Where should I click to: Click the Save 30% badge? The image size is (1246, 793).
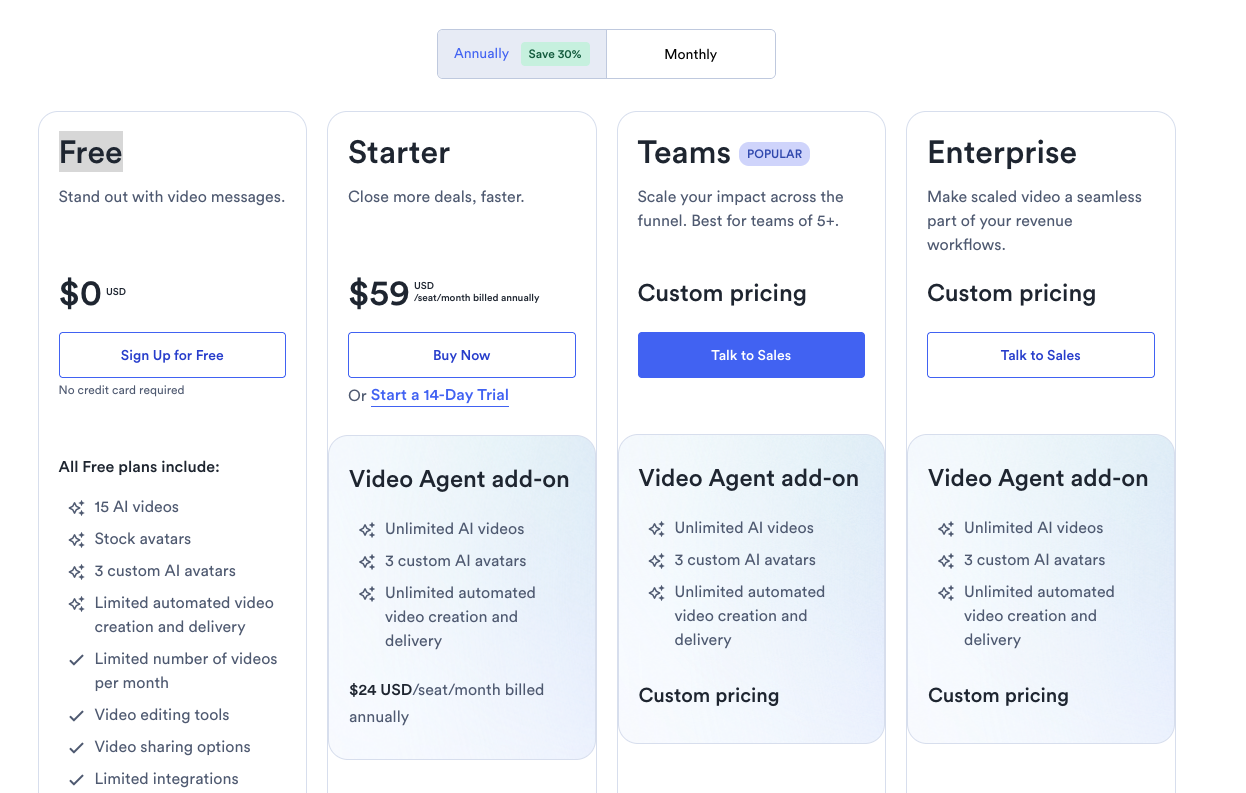pyautogui.click(x=555, y=54)
